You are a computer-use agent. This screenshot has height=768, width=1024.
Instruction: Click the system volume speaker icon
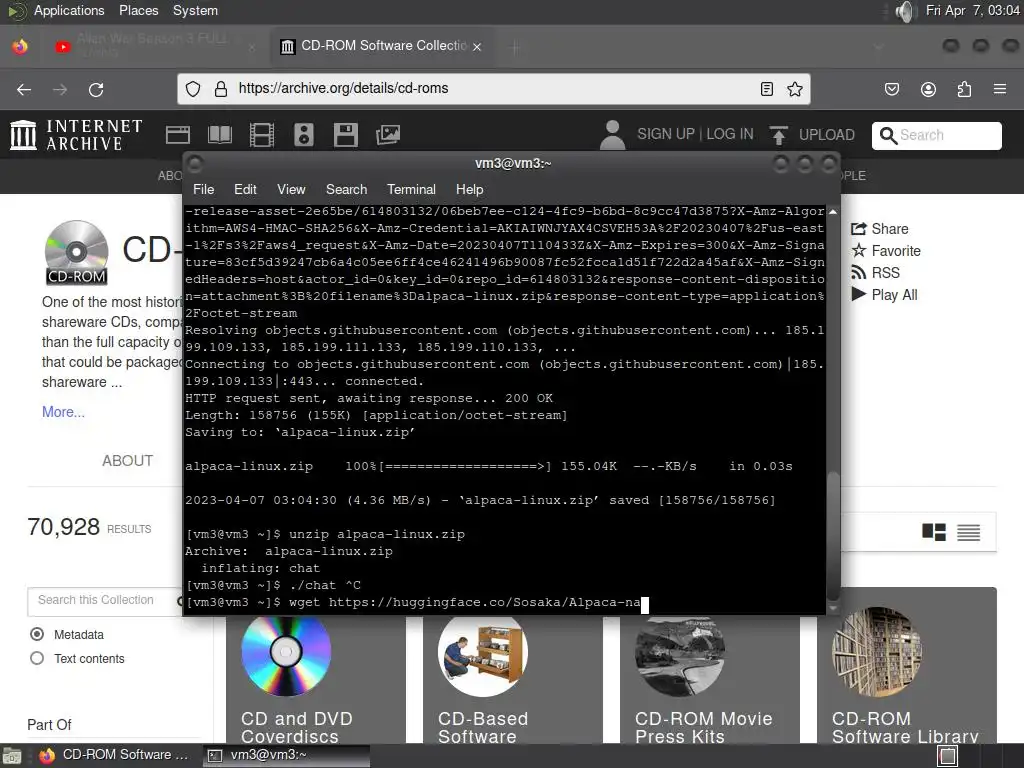point(904,11)
